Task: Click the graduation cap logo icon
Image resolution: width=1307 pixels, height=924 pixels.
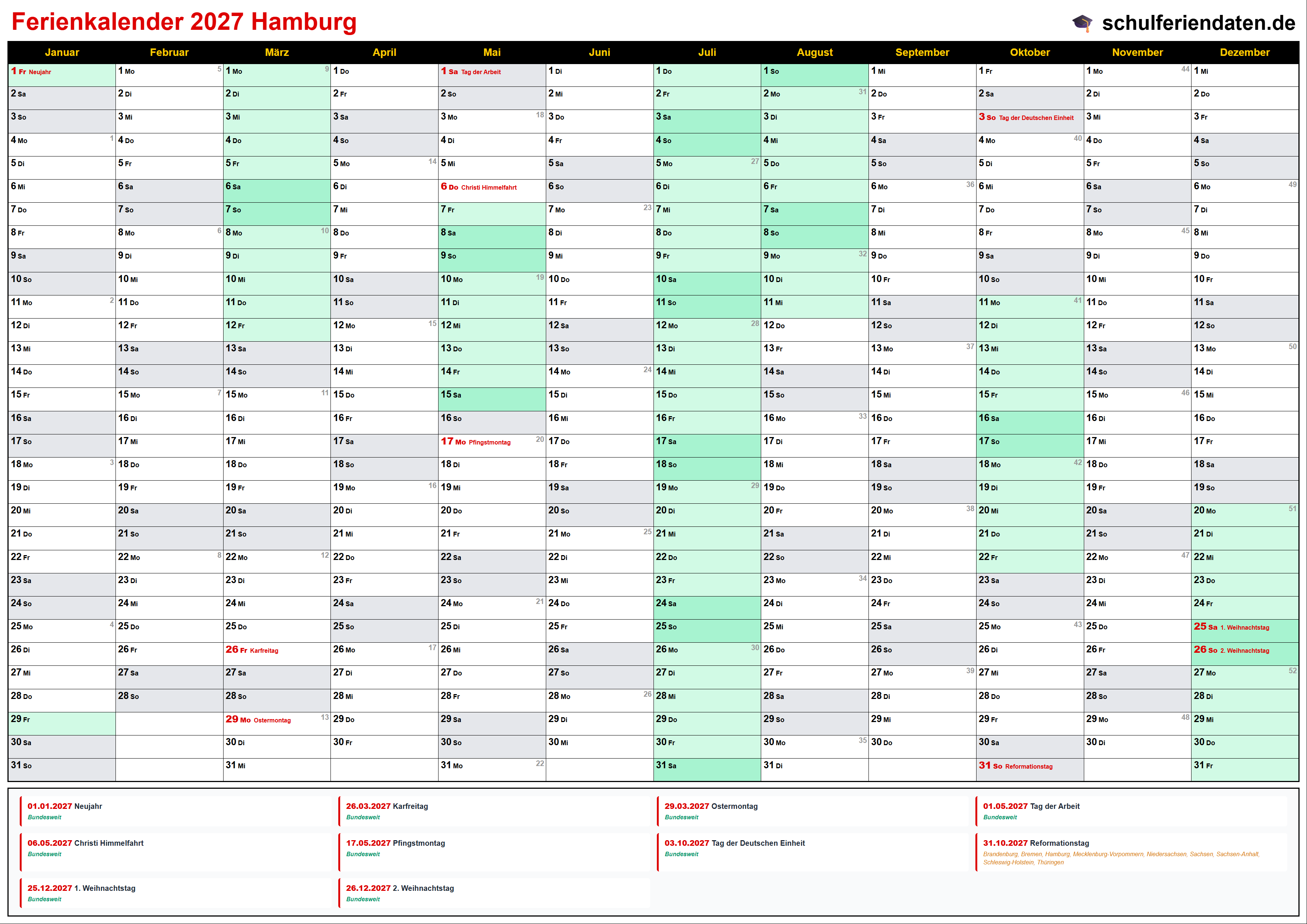Action: [x=1082, y=23]
